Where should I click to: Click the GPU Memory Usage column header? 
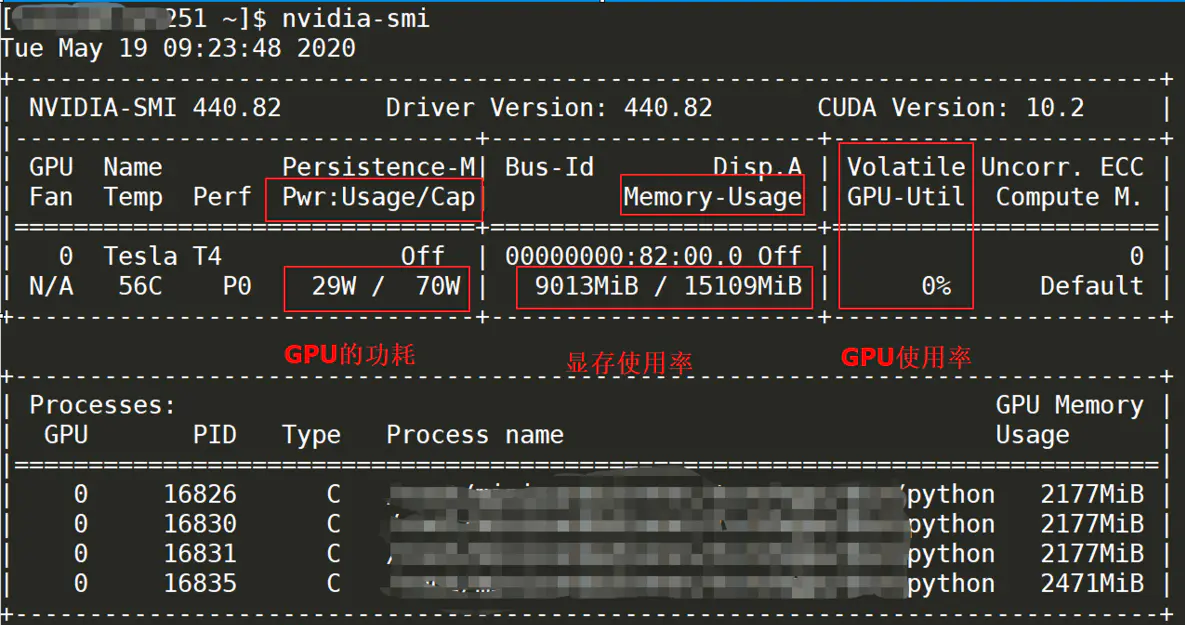click(1069, 419)
